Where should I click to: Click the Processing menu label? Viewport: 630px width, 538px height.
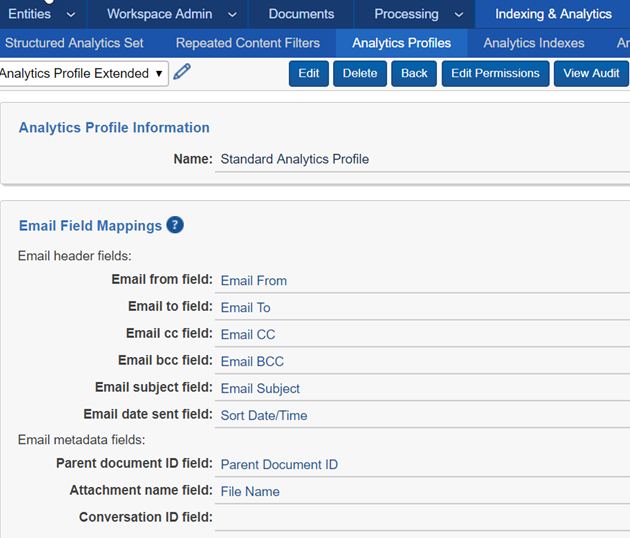(x=406, y=14)
